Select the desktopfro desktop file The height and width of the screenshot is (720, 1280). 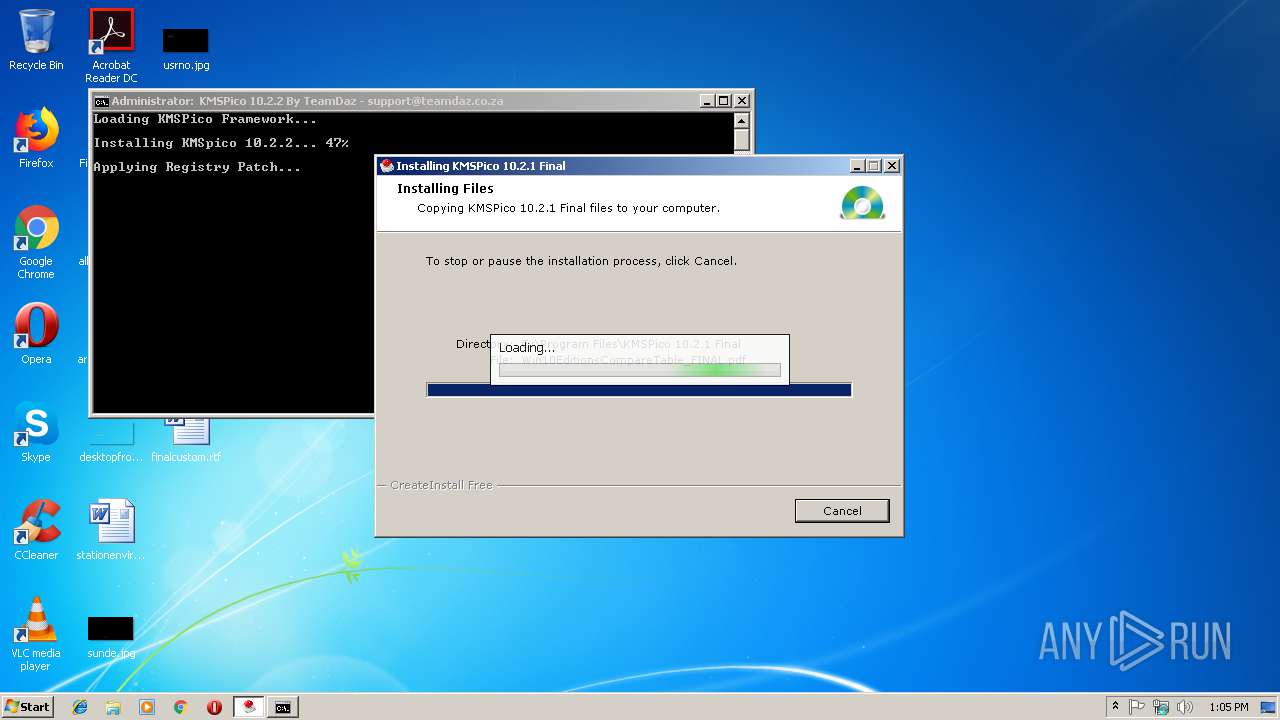[x=110, y=440]
